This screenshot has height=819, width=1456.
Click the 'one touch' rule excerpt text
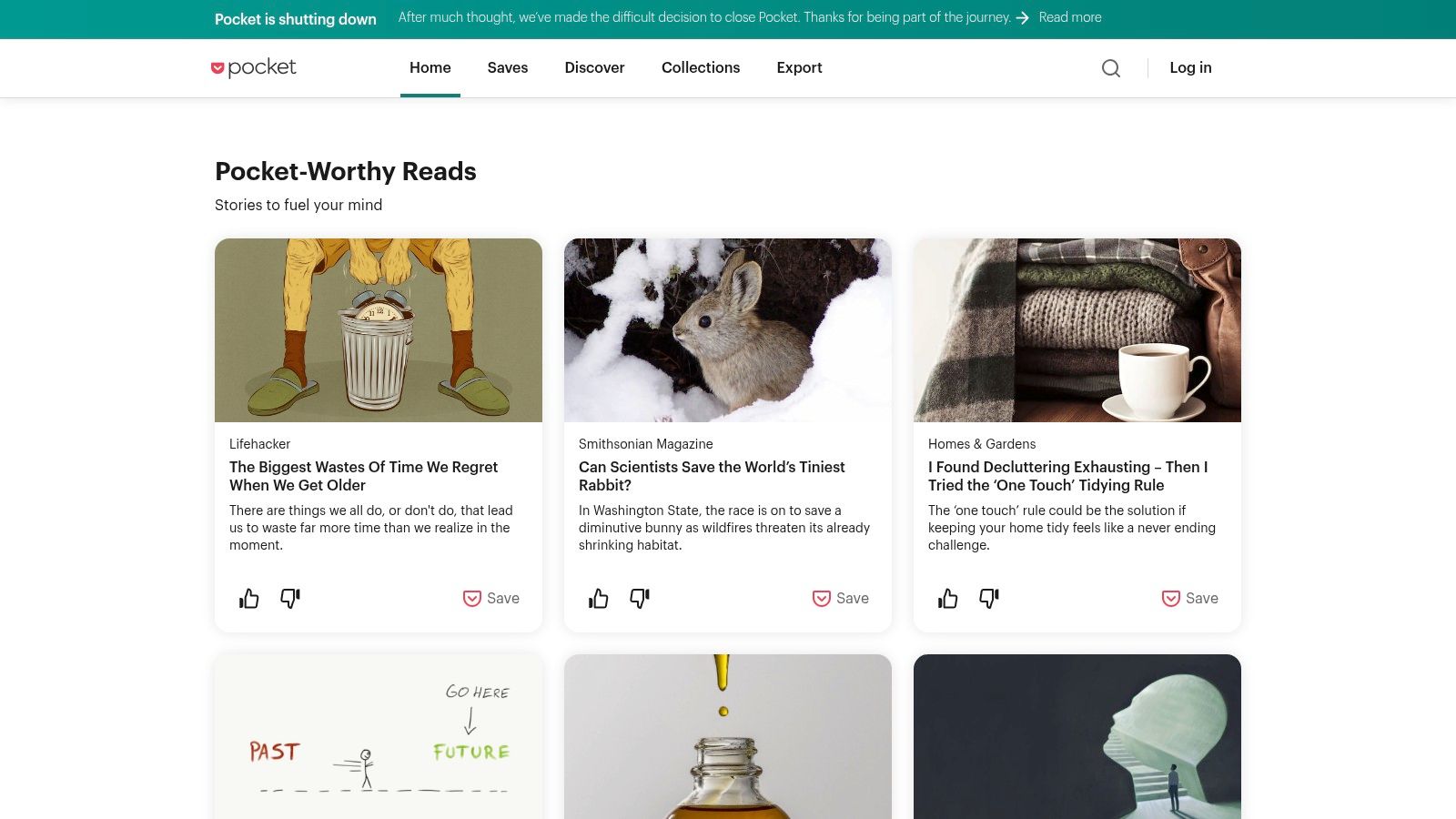click(1072, 528)
